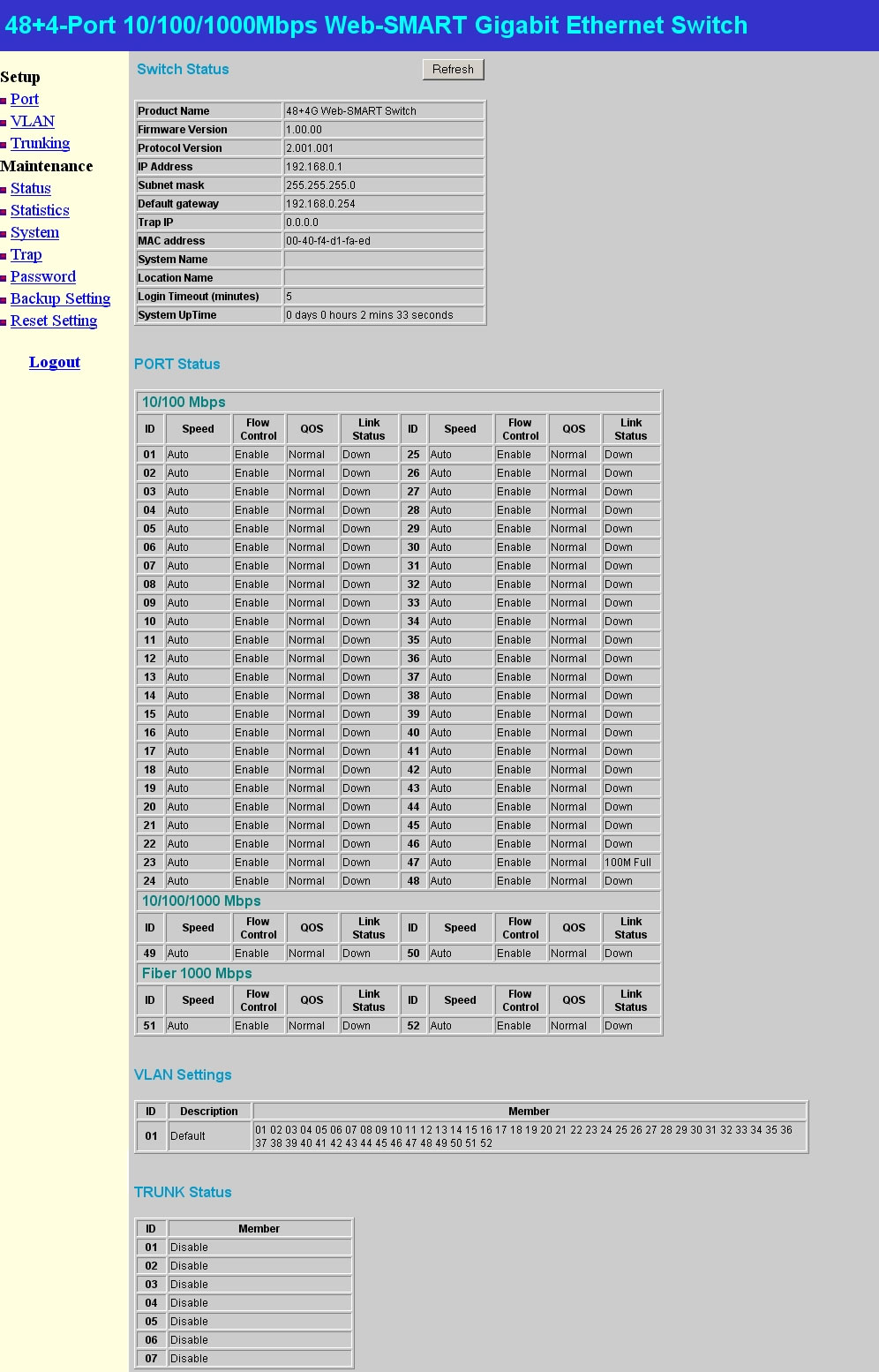879x1372 pixels.
Task: Open the Trap configuration link
Action: [26, 254]
